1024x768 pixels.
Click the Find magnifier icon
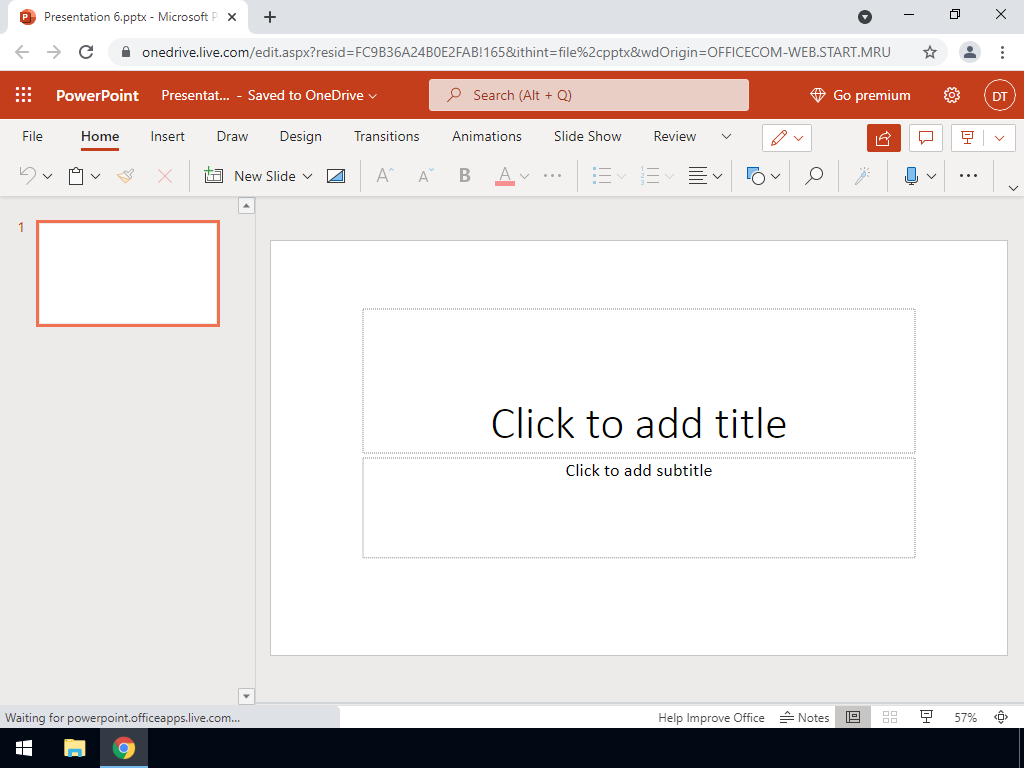point(814,176)
